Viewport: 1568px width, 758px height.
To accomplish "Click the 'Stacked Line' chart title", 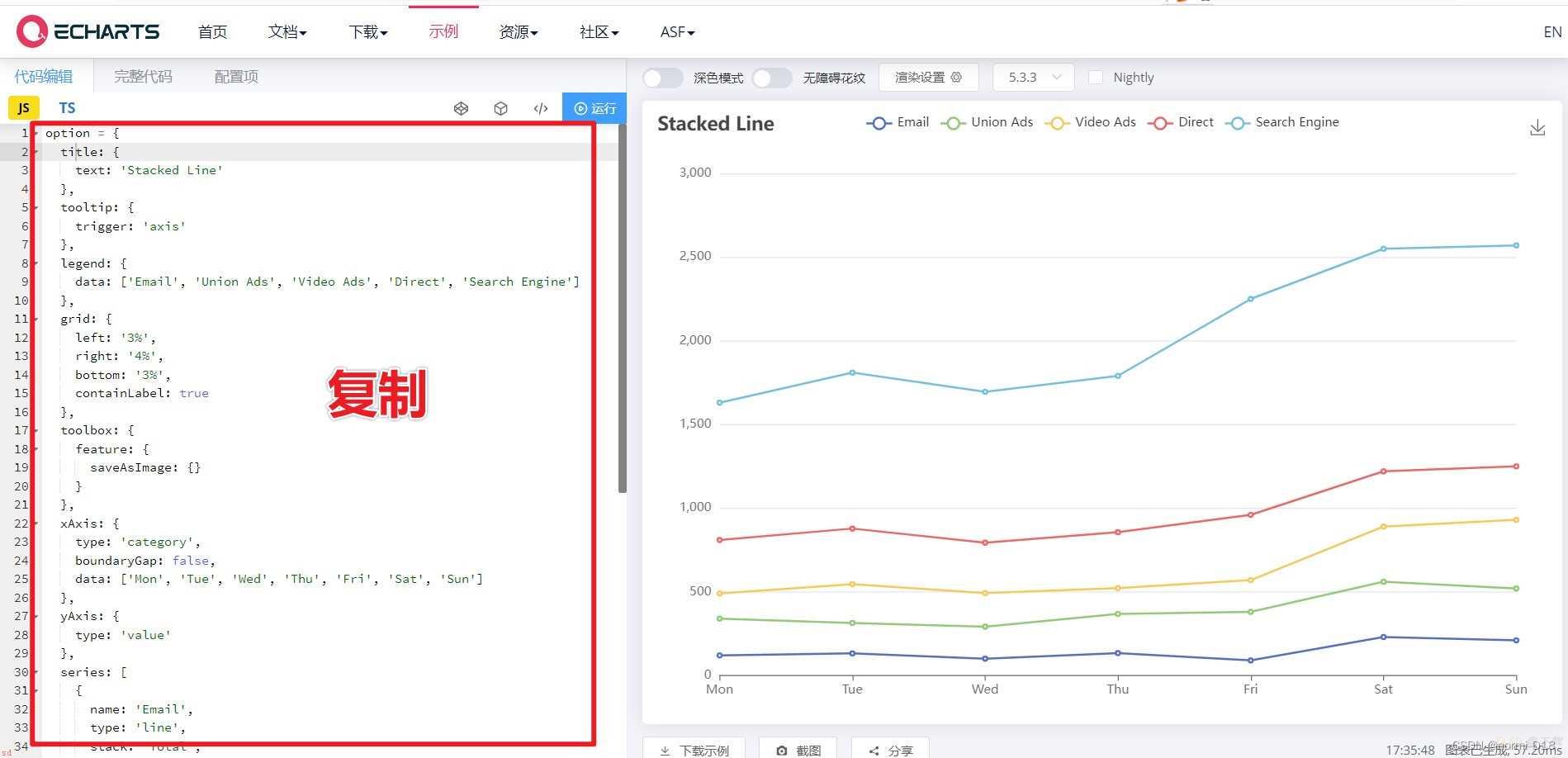I will click(x=716, y=124).
